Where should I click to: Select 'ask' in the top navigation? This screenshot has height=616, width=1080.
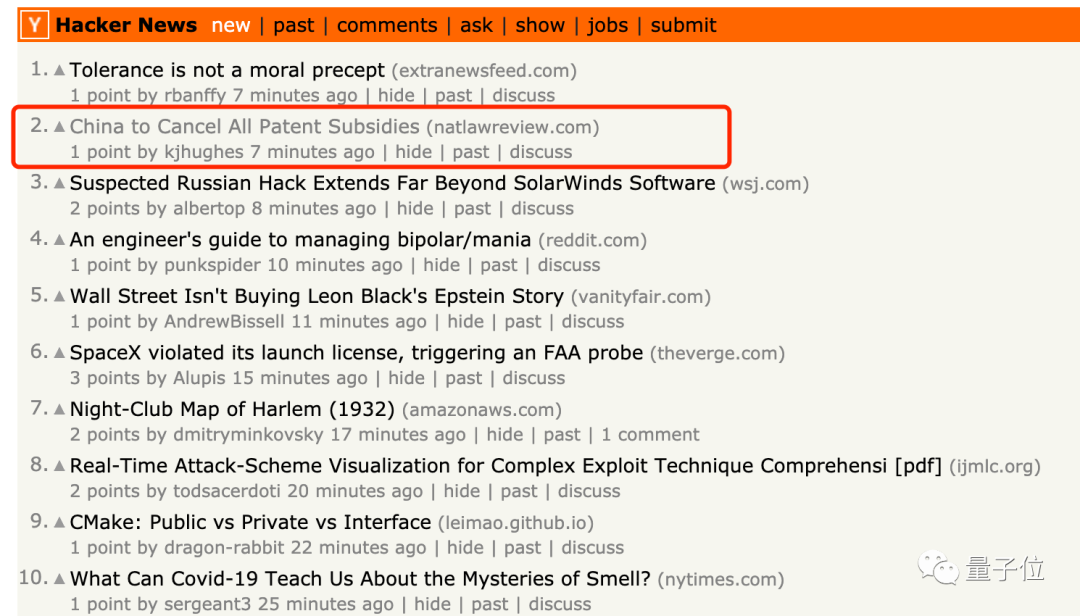(x=476, y=25)
